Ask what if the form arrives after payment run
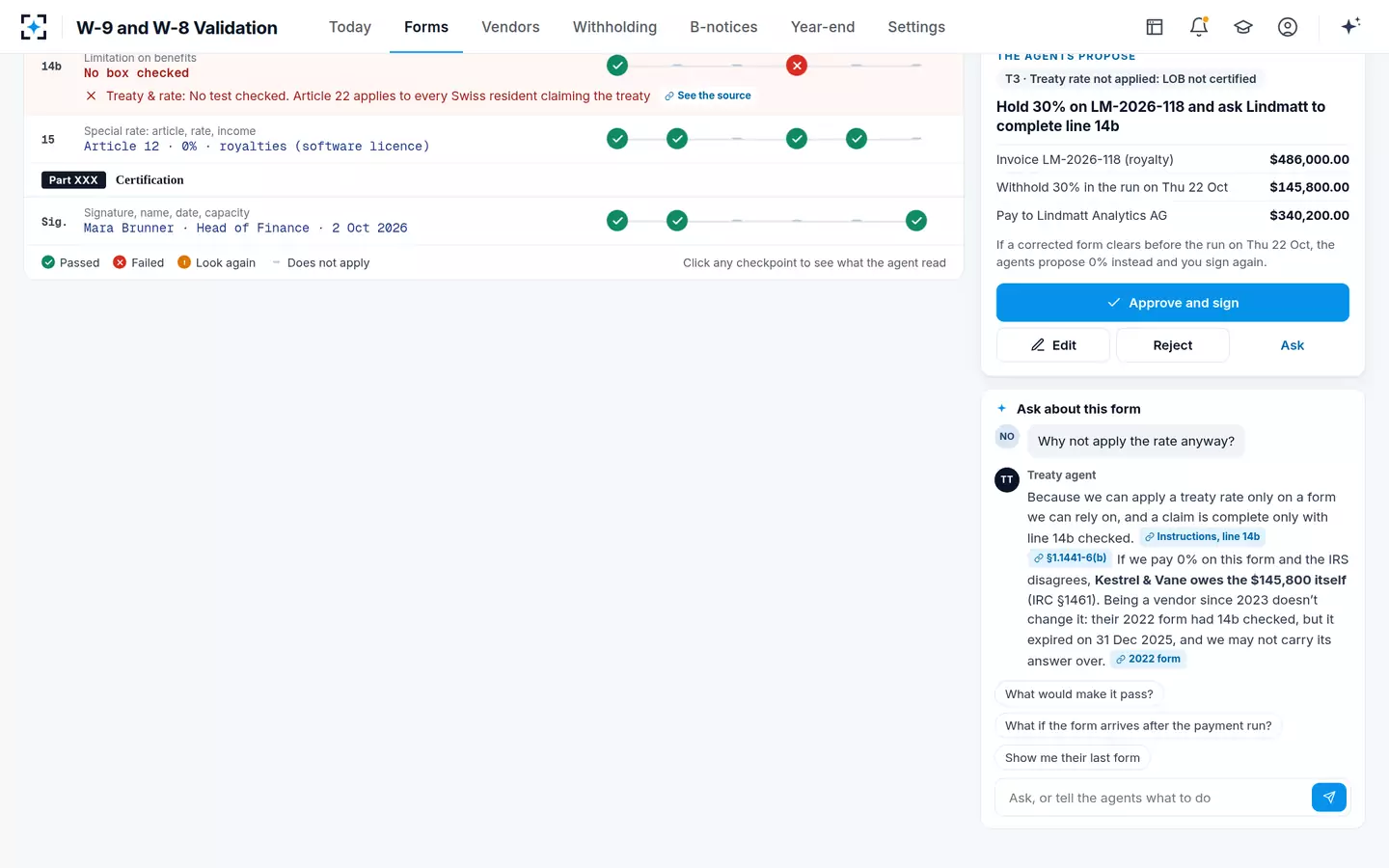1389x868 pixels. pos(1138,726)
